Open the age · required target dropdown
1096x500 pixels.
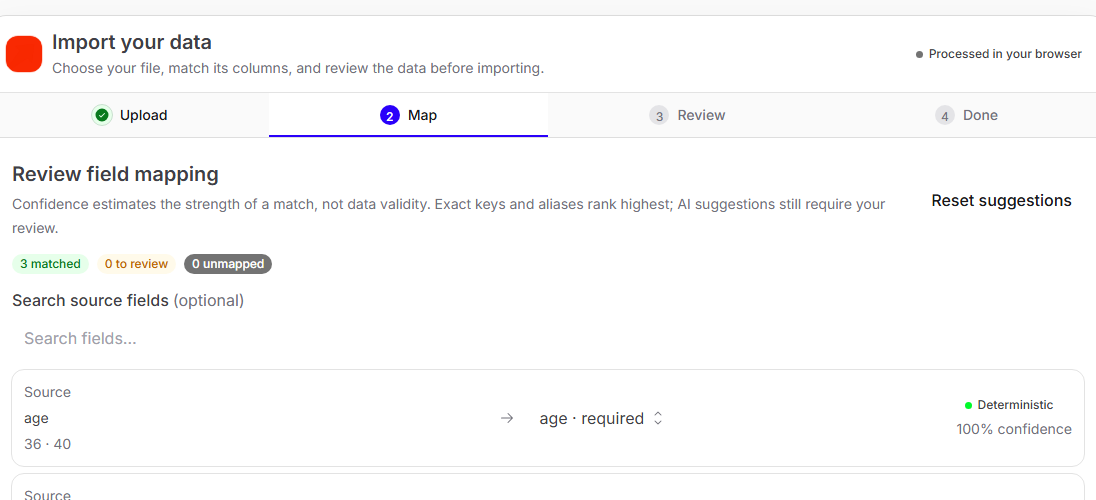(x=600, y=418)
